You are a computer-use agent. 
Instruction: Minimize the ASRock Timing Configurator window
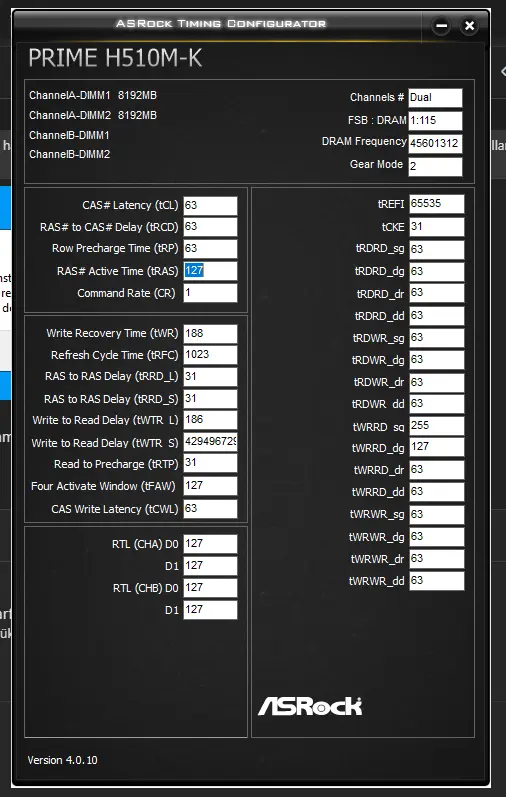click(441, 25)
